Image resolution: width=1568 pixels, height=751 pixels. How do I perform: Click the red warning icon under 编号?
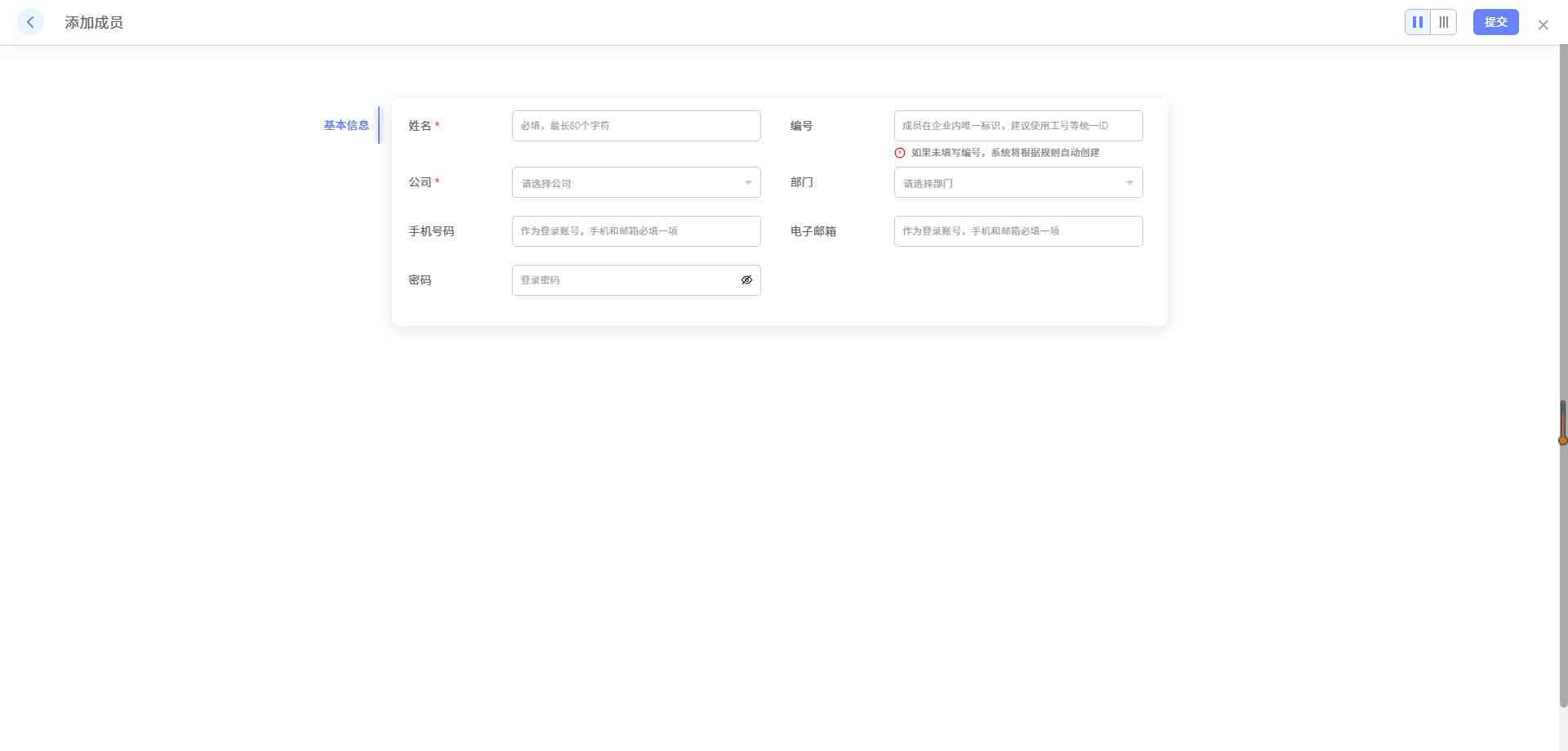[900, 153]
